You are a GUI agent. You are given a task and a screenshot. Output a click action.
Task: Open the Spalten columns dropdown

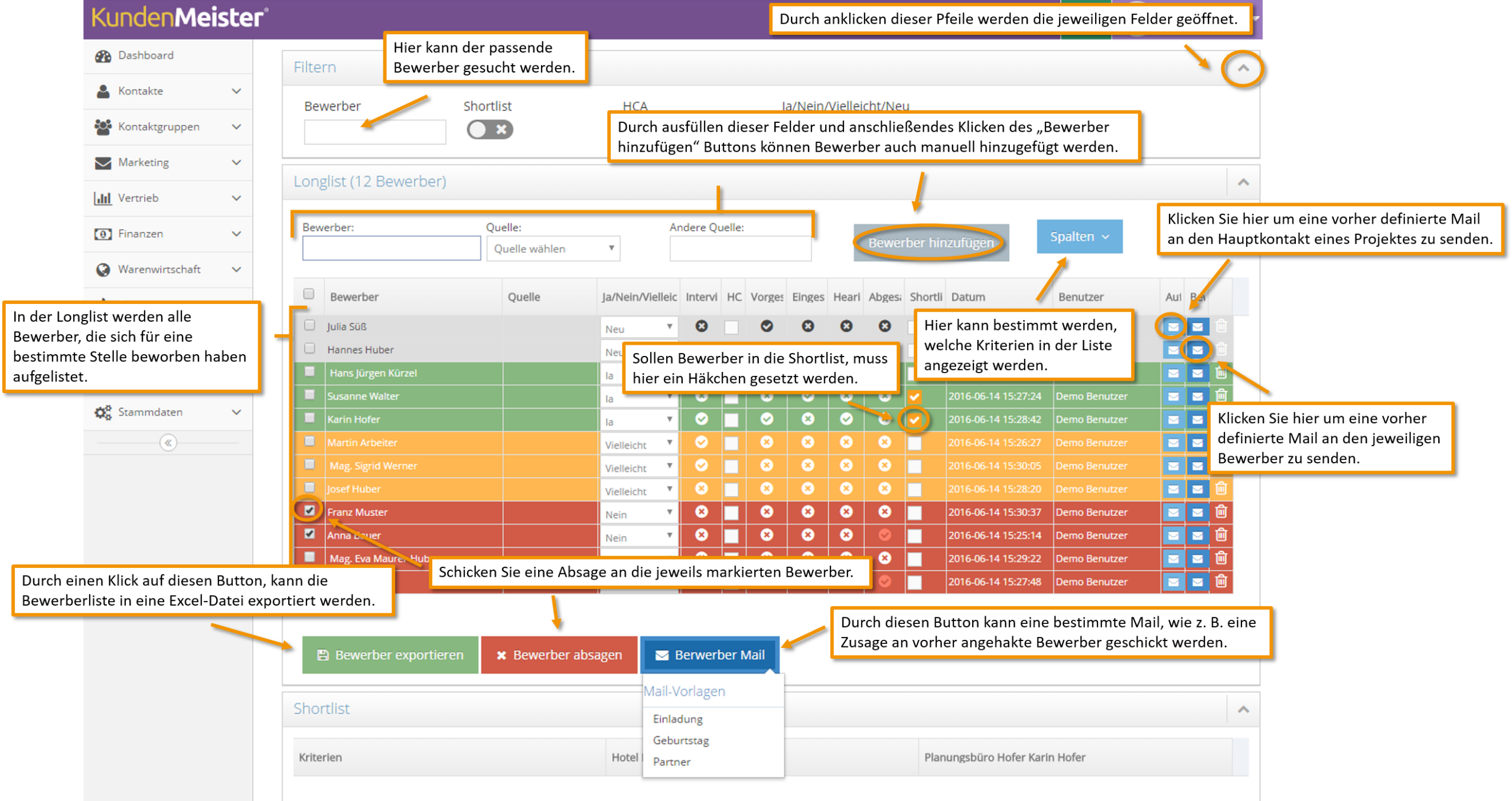pyautogui.click(x=1079, y=237)
